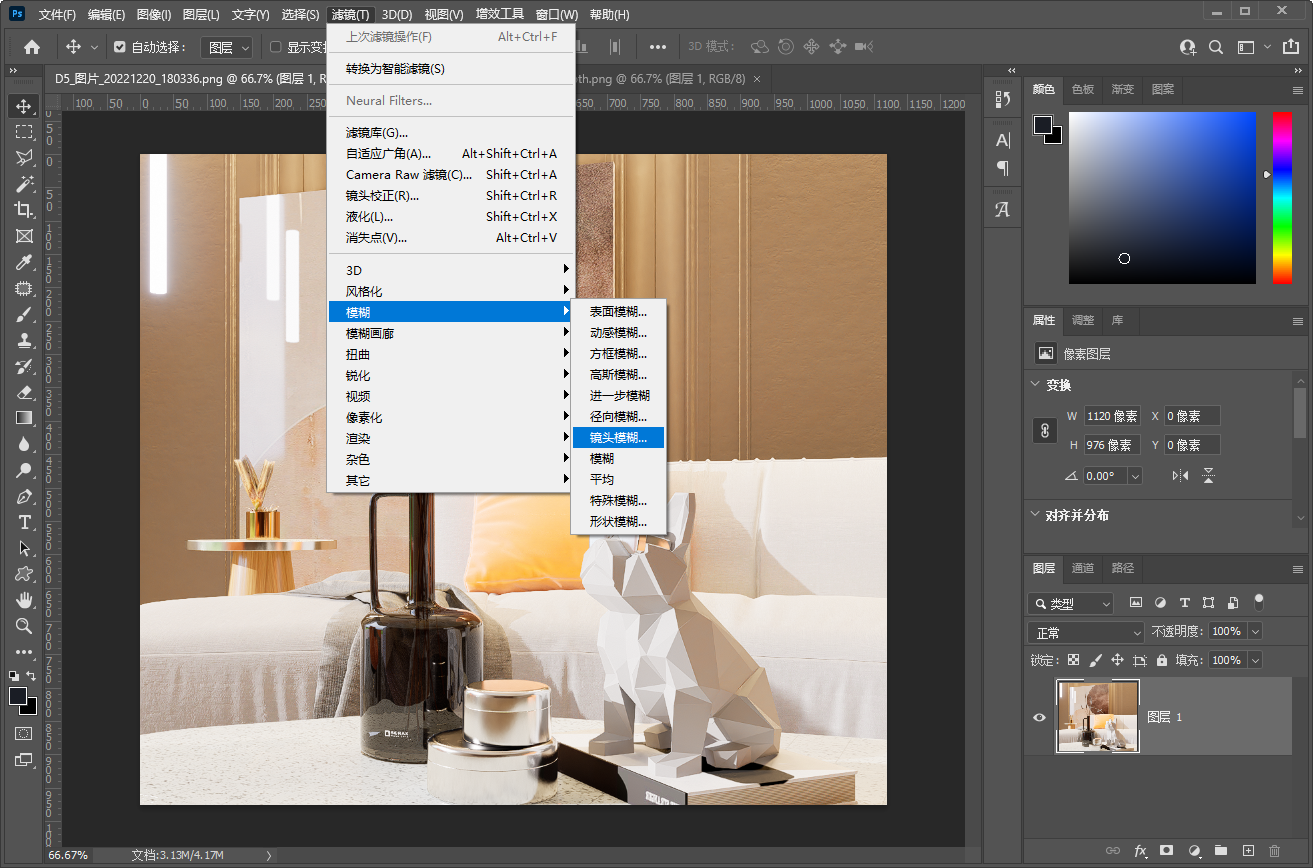The width and height of the screenshot is (1313, 868).
Task: Open the 图层 auto-select dropdown
Action: coord(227,47)
